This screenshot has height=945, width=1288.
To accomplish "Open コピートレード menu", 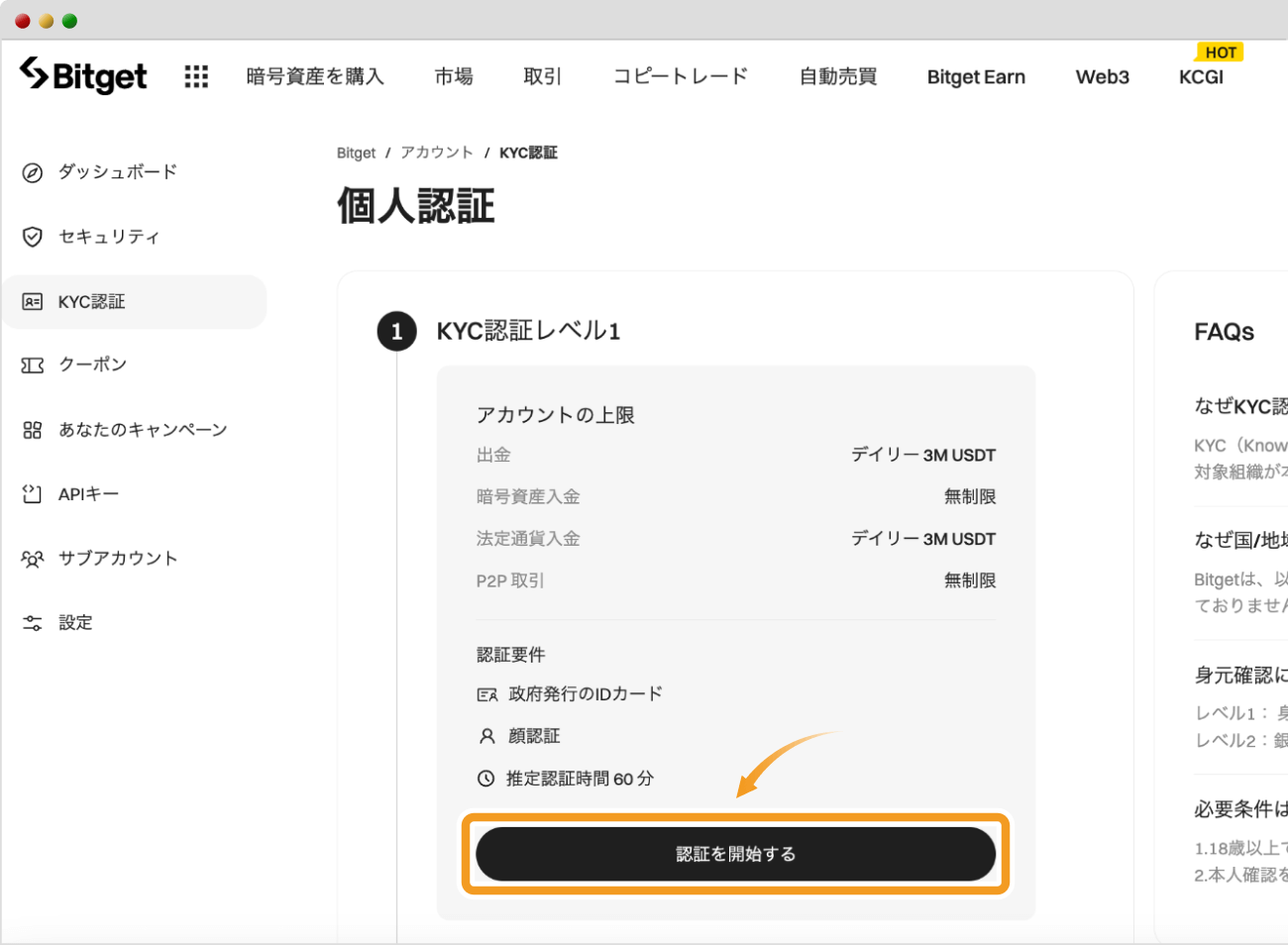I will (681, 76).
